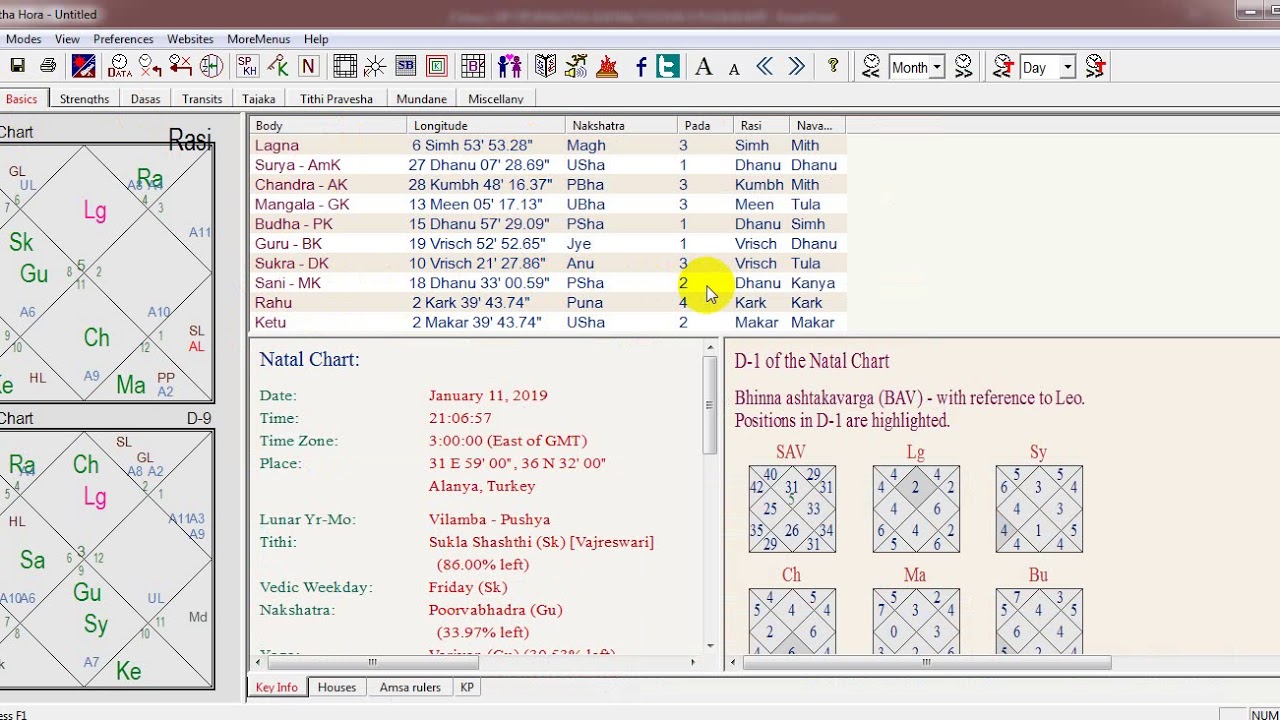
Task: Click the sun with K icon
Action: 375,66
